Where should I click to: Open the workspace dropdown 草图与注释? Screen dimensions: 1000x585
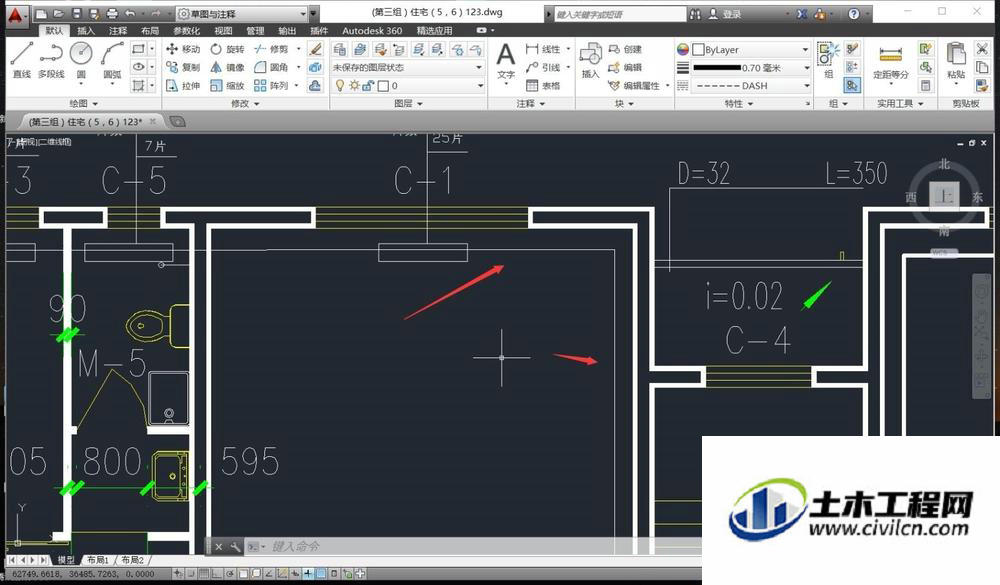pyautogui.click(x=242, y=13)
